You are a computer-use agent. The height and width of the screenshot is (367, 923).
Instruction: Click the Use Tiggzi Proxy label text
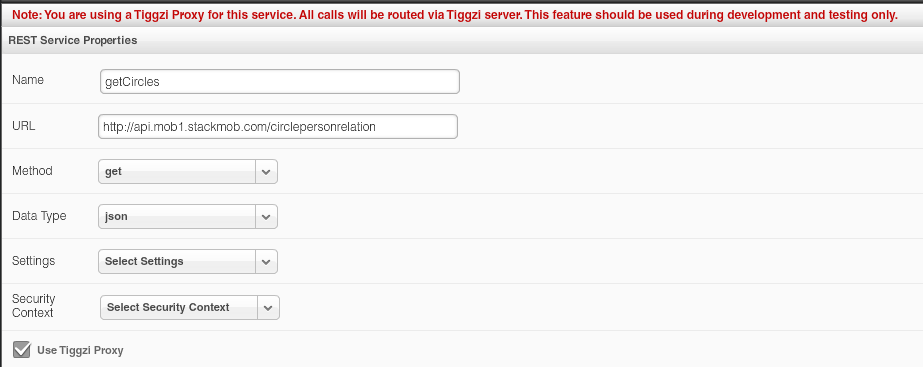80,350
